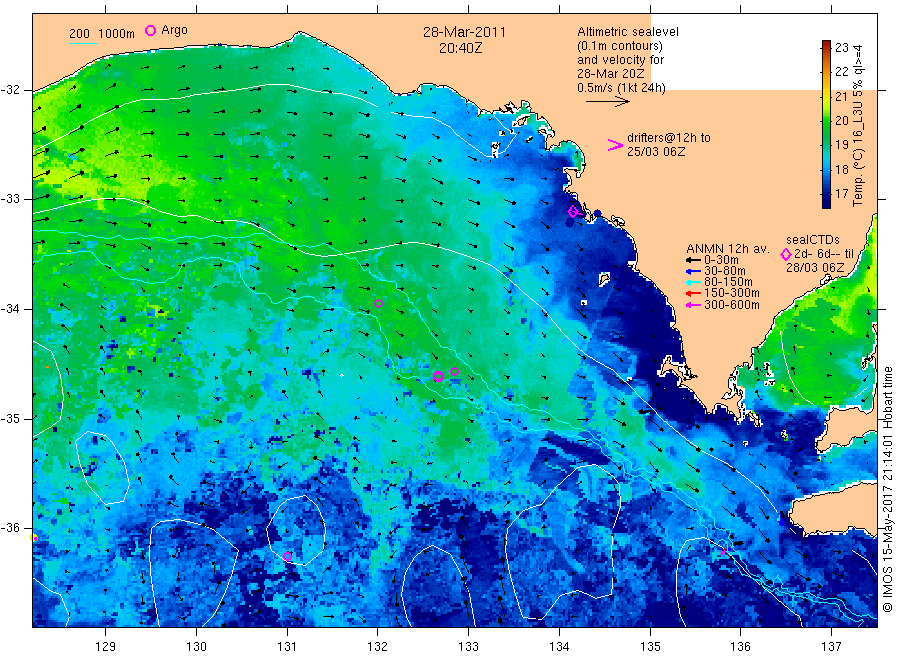Click the vertical IMOS copyright timestamp text

click(x=887, y=489)
